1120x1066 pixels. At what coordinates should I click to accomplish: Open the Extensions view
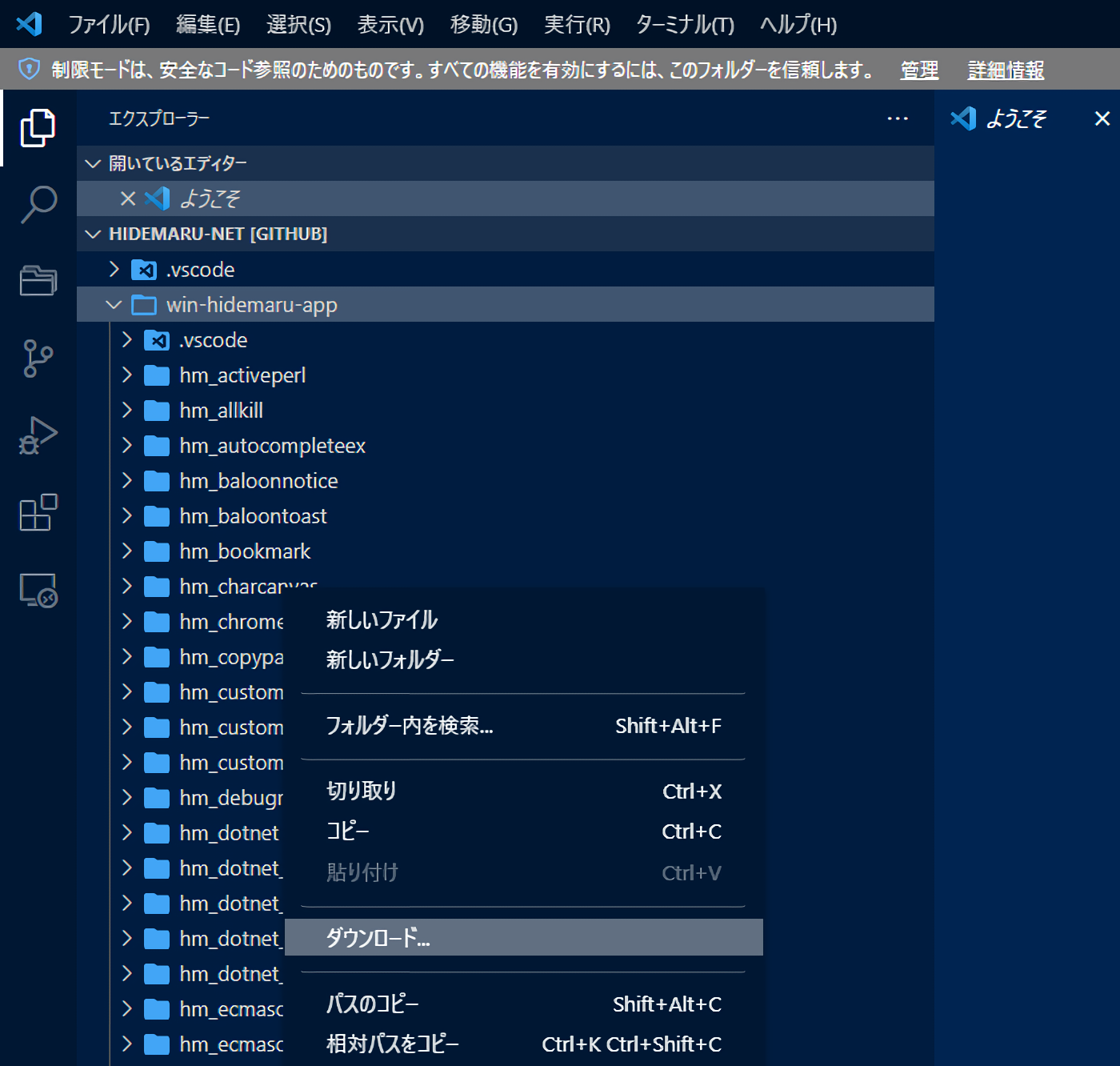coord(38,512)
